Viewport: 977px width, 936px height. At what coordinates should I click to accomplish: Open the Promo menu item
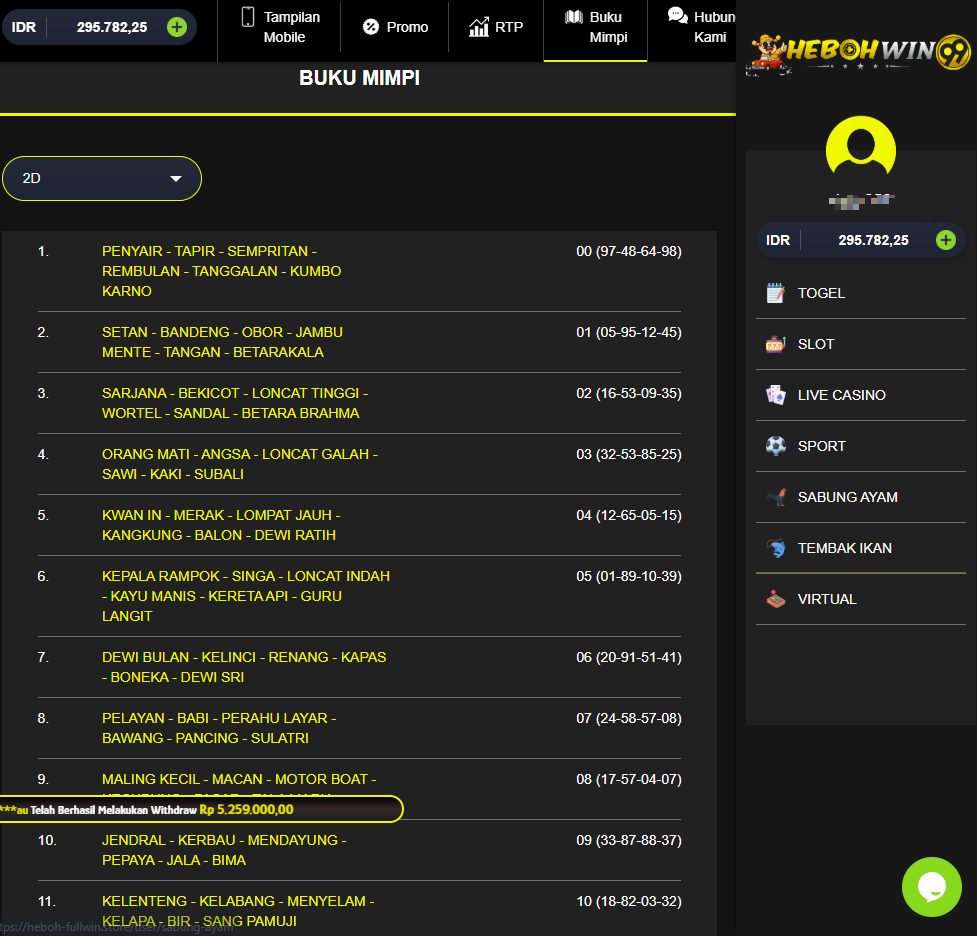click(395, 27)
